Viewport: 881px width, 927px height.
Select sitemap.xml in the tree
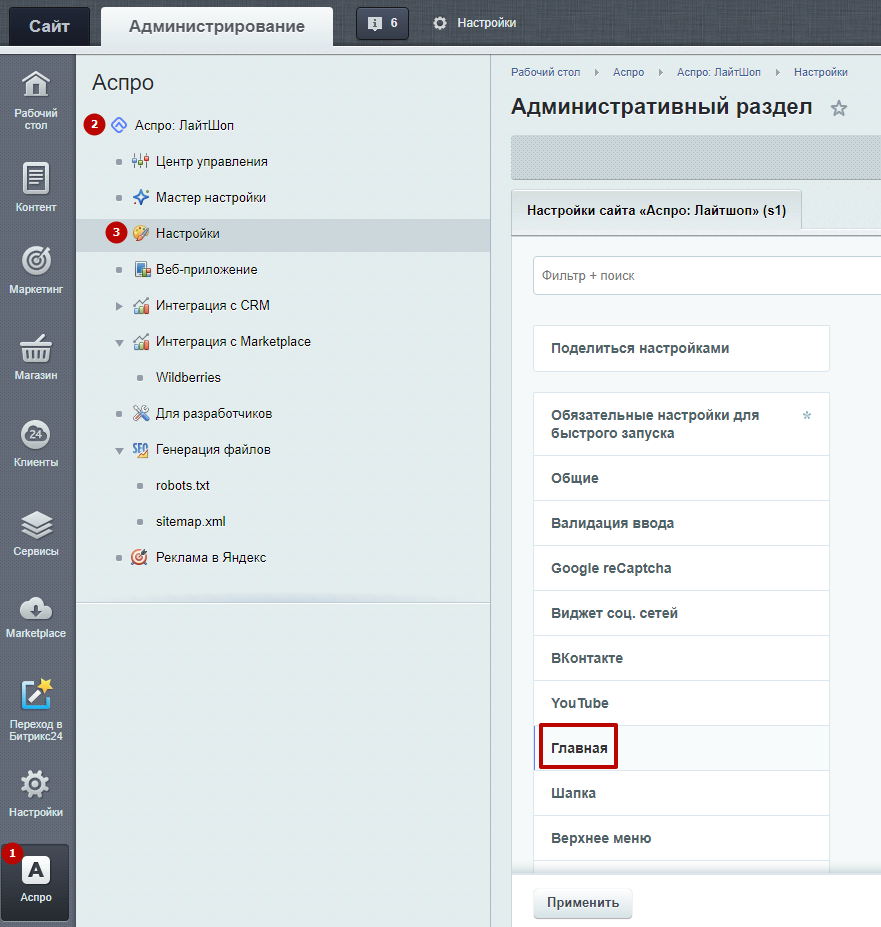(190, 521)
